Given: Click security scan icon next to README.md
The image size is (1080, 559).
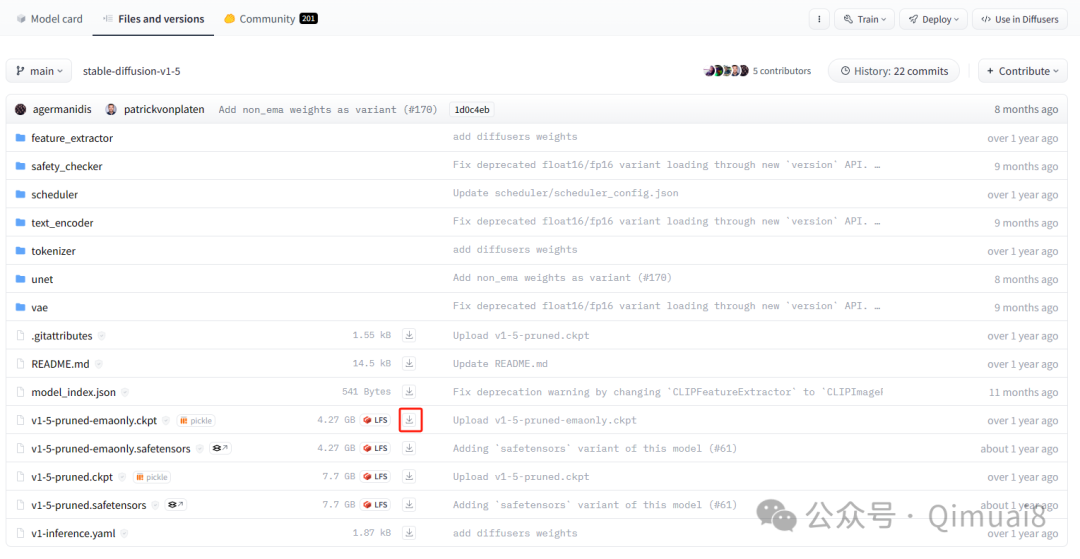Looking at the screenshot, I should click(x=98, y=363).
